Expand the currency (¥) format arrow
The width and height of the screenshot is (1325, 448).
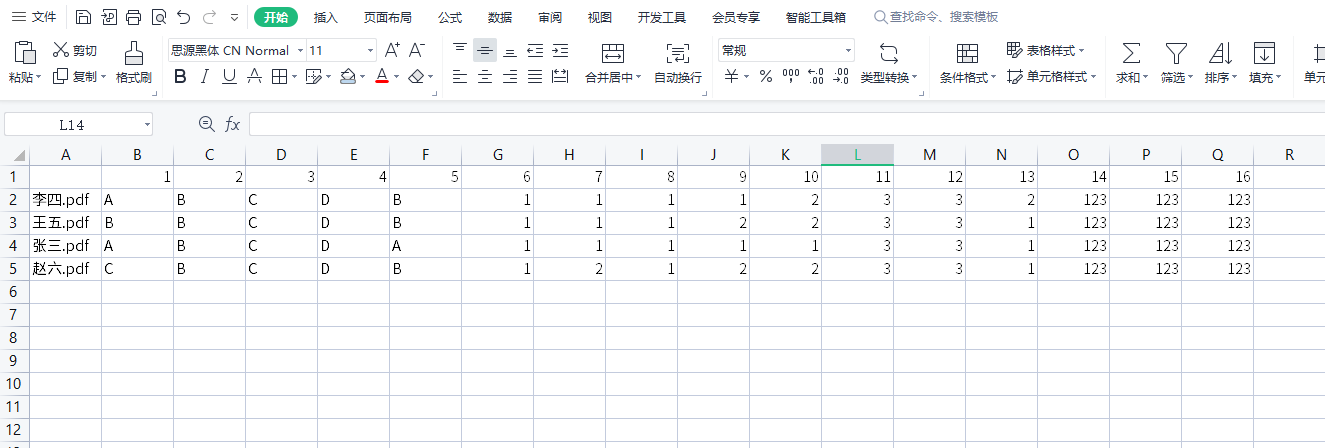tap(747, 77)
